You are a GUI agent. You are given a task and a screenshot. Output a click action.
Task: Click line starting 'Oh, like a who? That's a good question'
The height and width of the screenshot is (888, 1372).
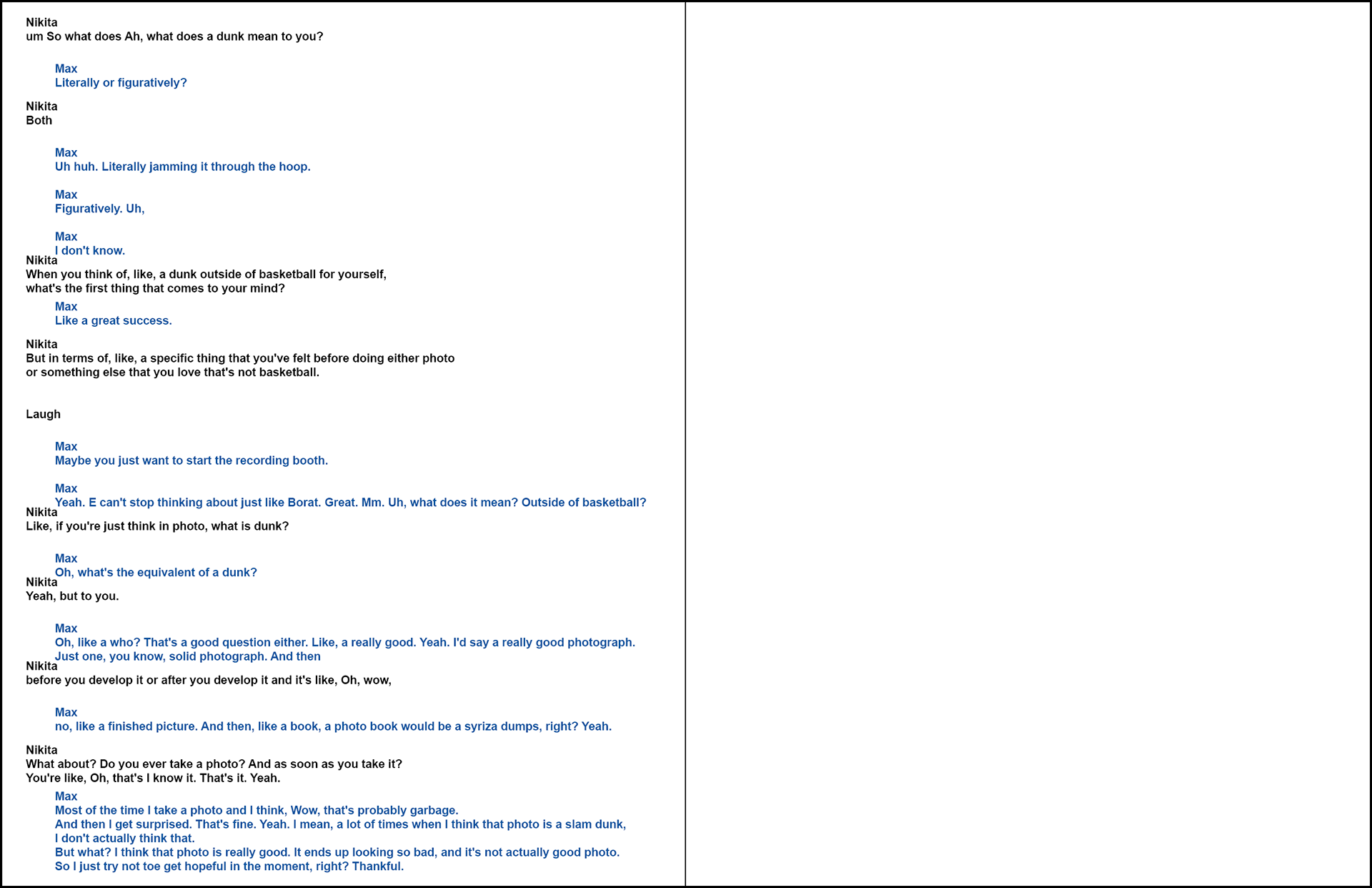pos(345,643)
